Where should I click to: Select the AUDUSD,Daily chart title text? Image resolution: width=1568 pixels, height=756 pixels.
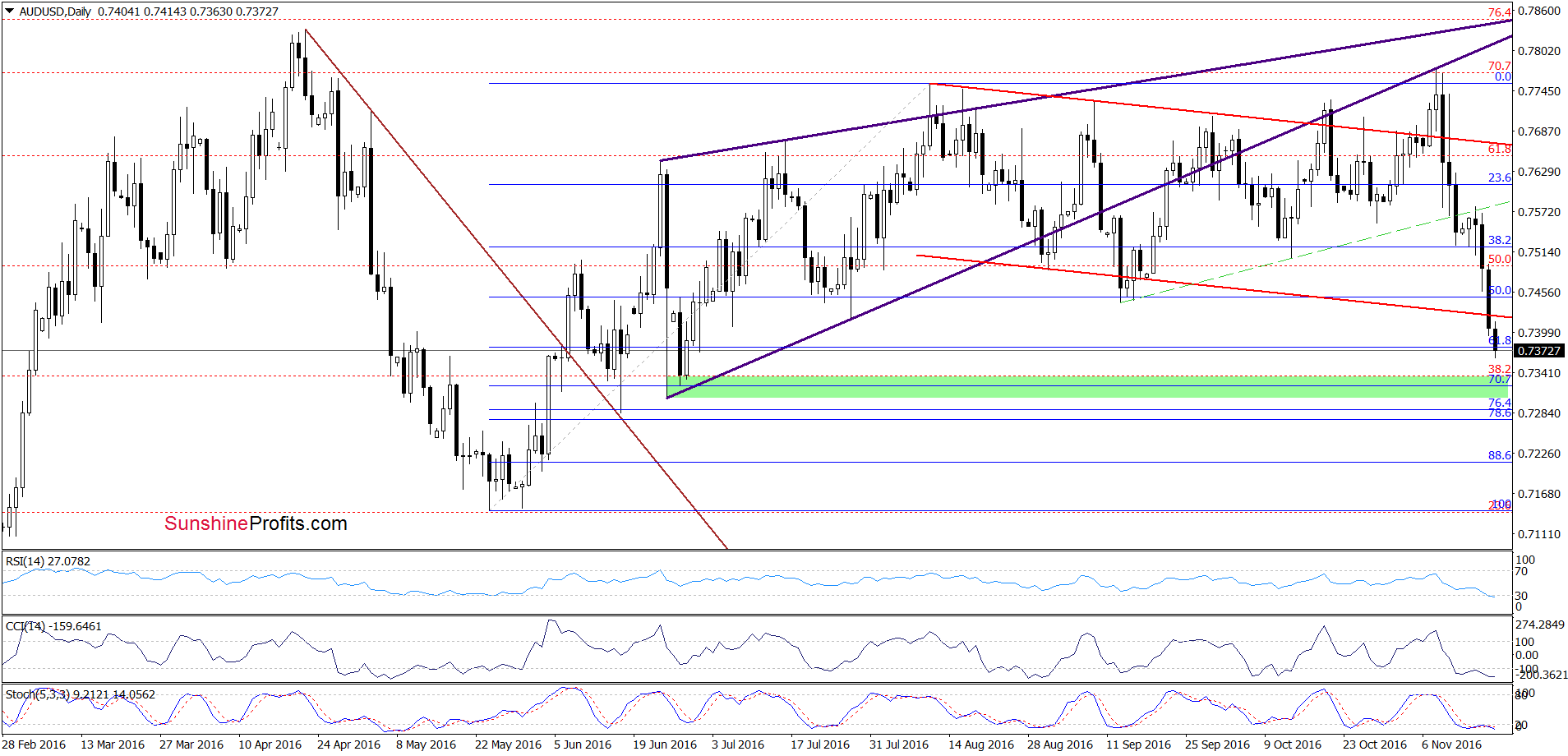(x=55, y=12)
